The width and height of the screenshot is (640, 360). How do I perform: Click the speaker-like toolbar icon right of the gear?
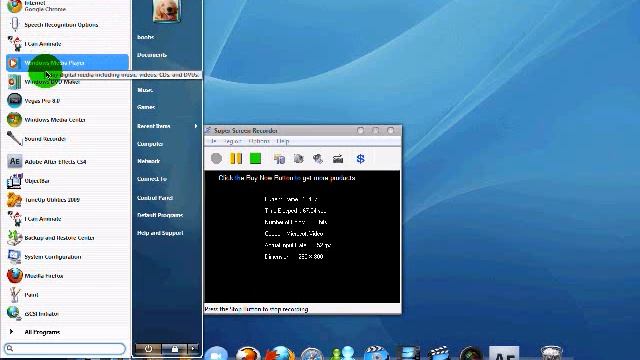point(318,159)
